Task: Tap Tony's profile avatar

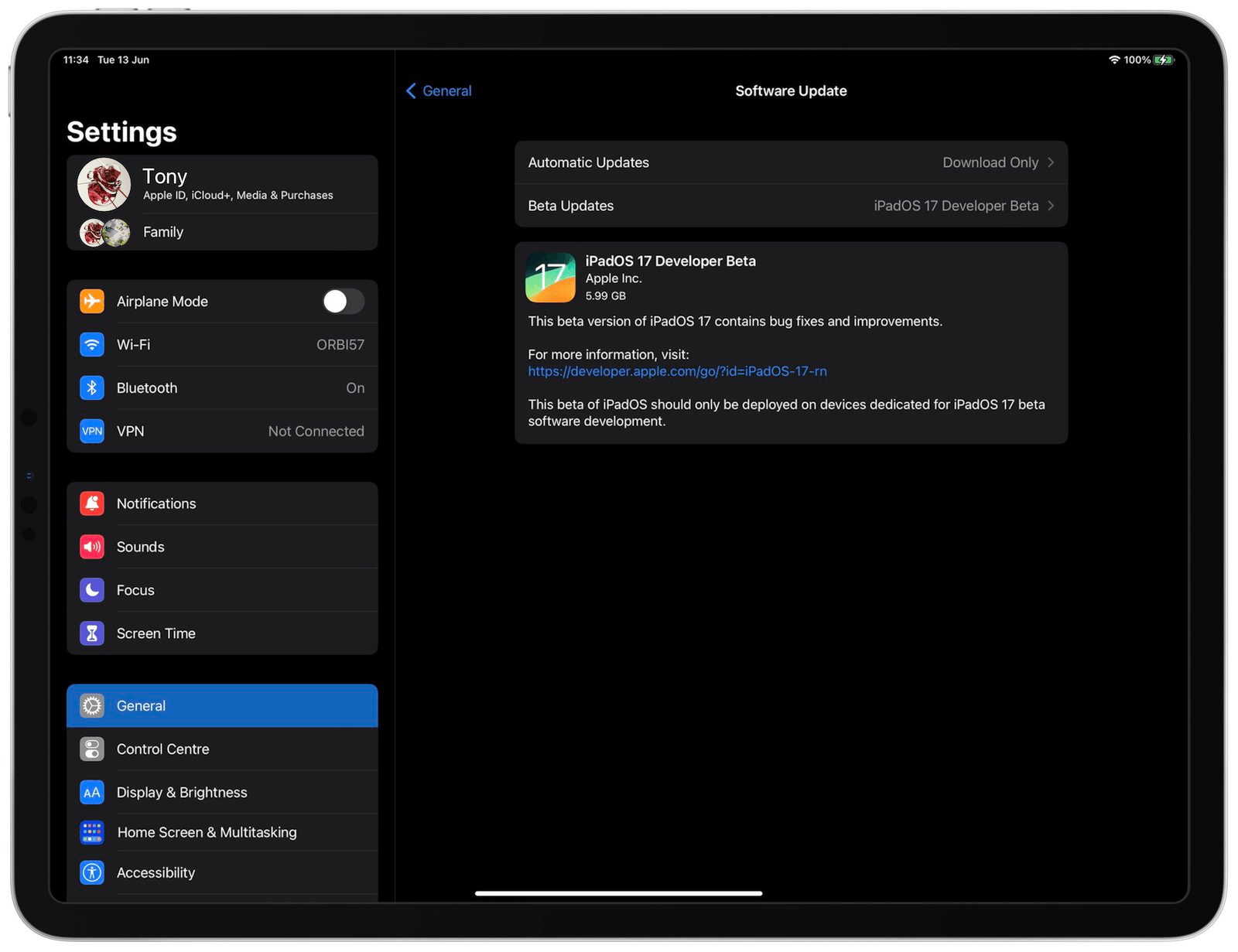Action: (104, 185)
